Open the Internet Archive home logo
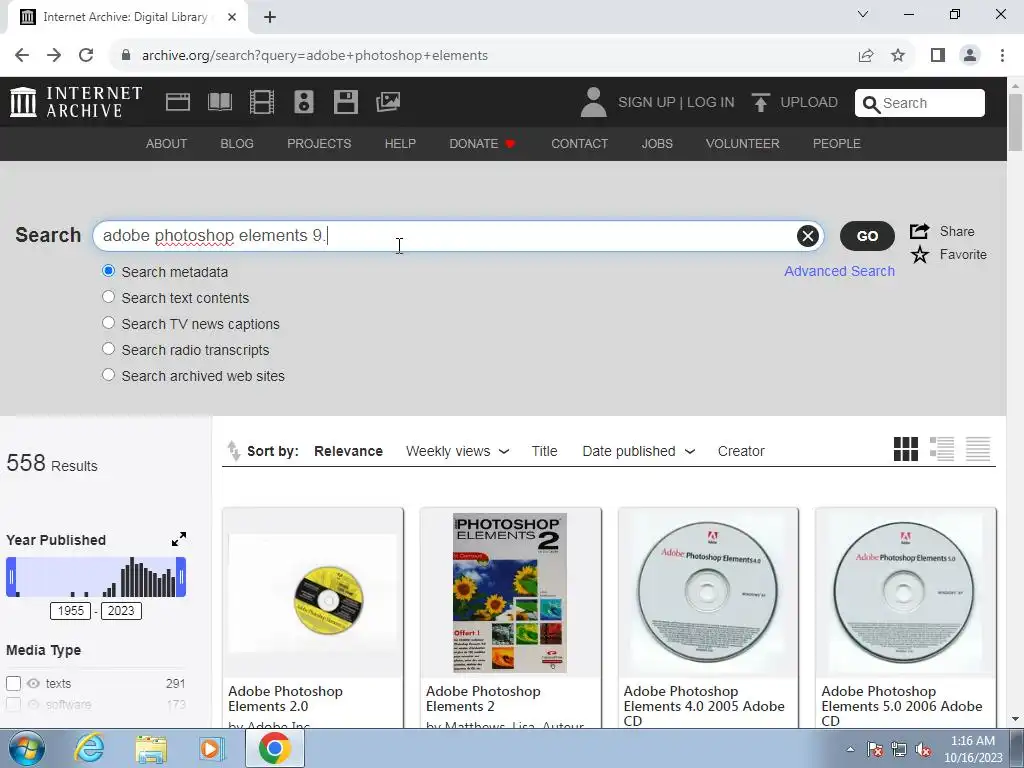1024x768 pixels. tap(76, 102)
